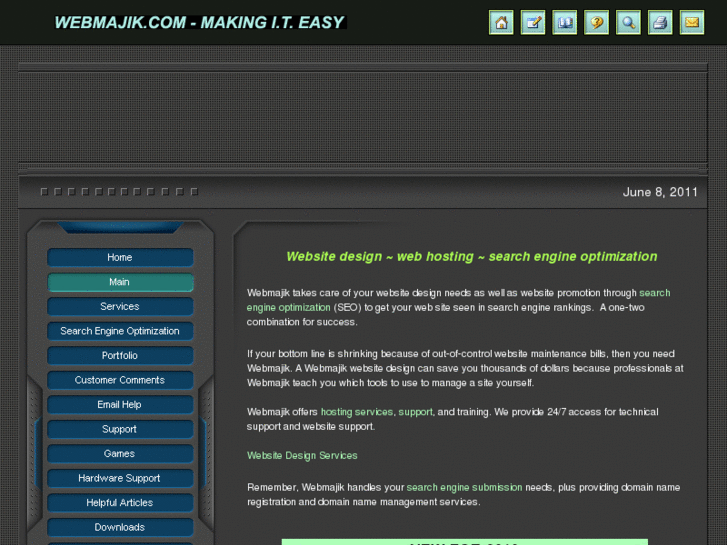Click the WEBMAJIK.COM site title

200,22
